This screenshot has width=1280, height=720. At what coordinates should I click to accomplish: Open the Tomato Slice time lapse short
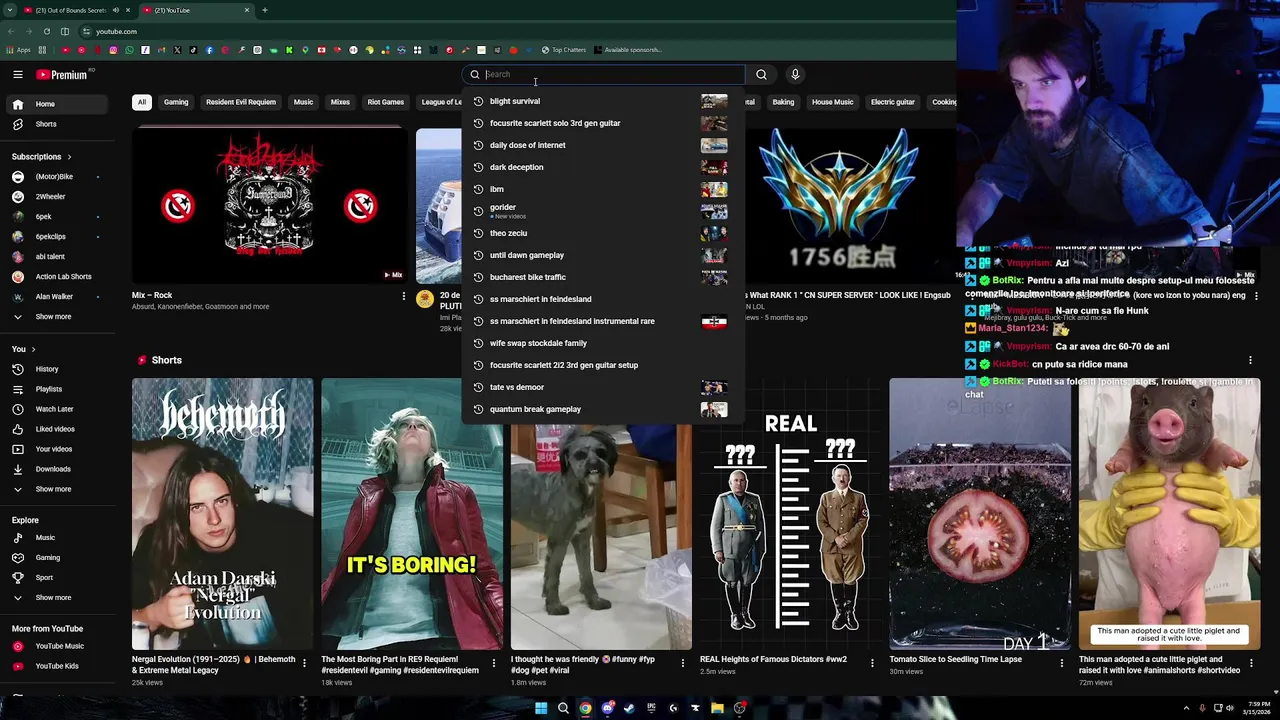point(980,514)
